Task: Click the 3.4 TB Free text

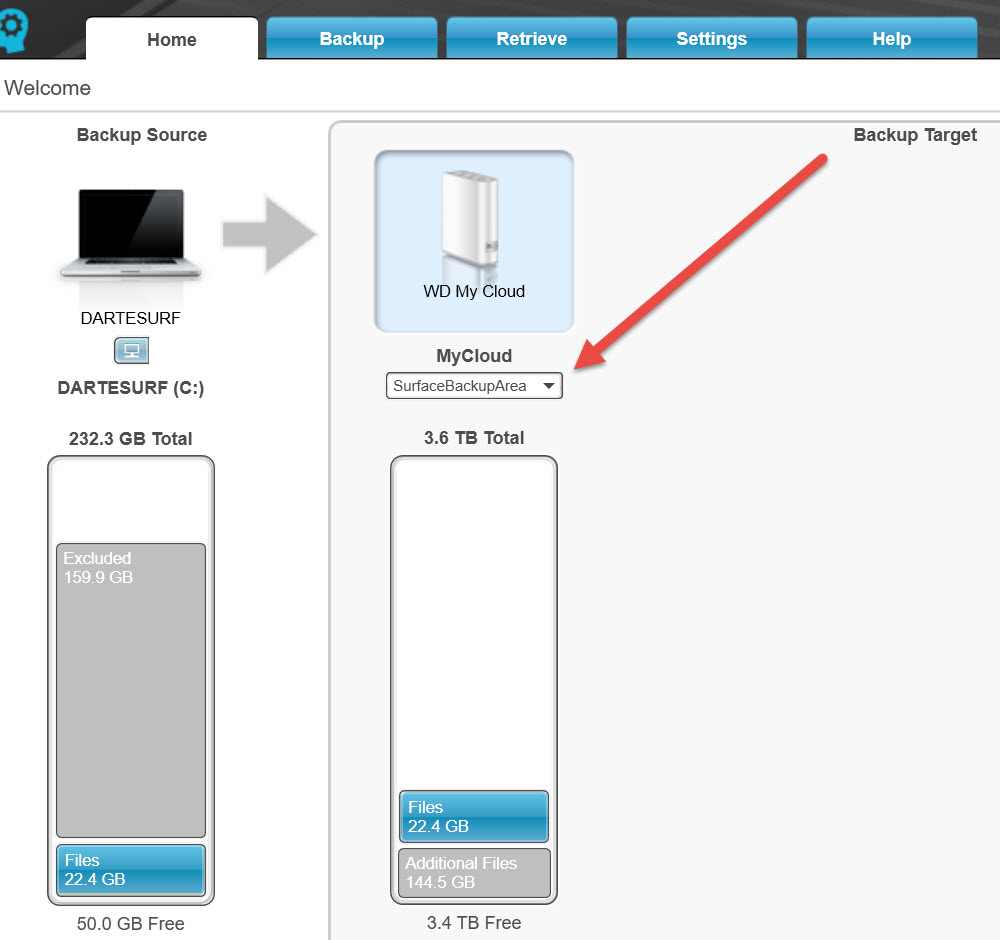Action: coord(474,923)
